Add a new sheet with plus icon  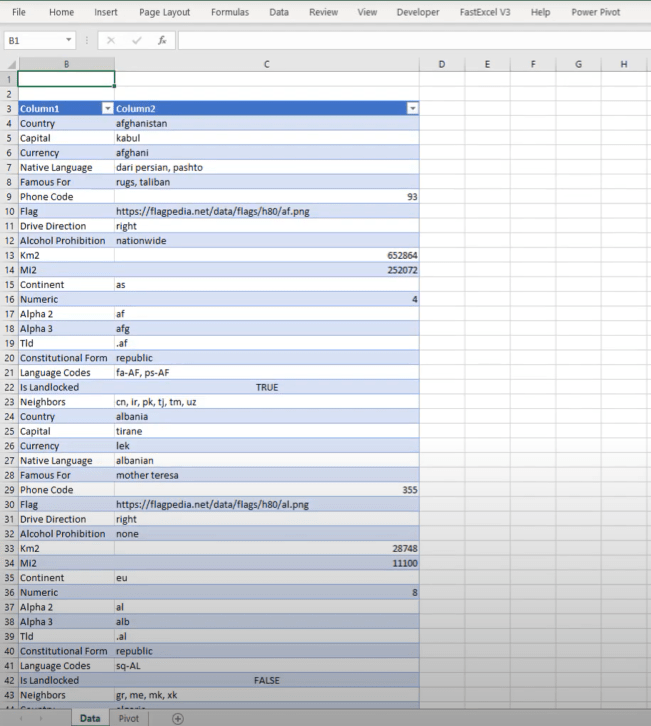(178, 718)
